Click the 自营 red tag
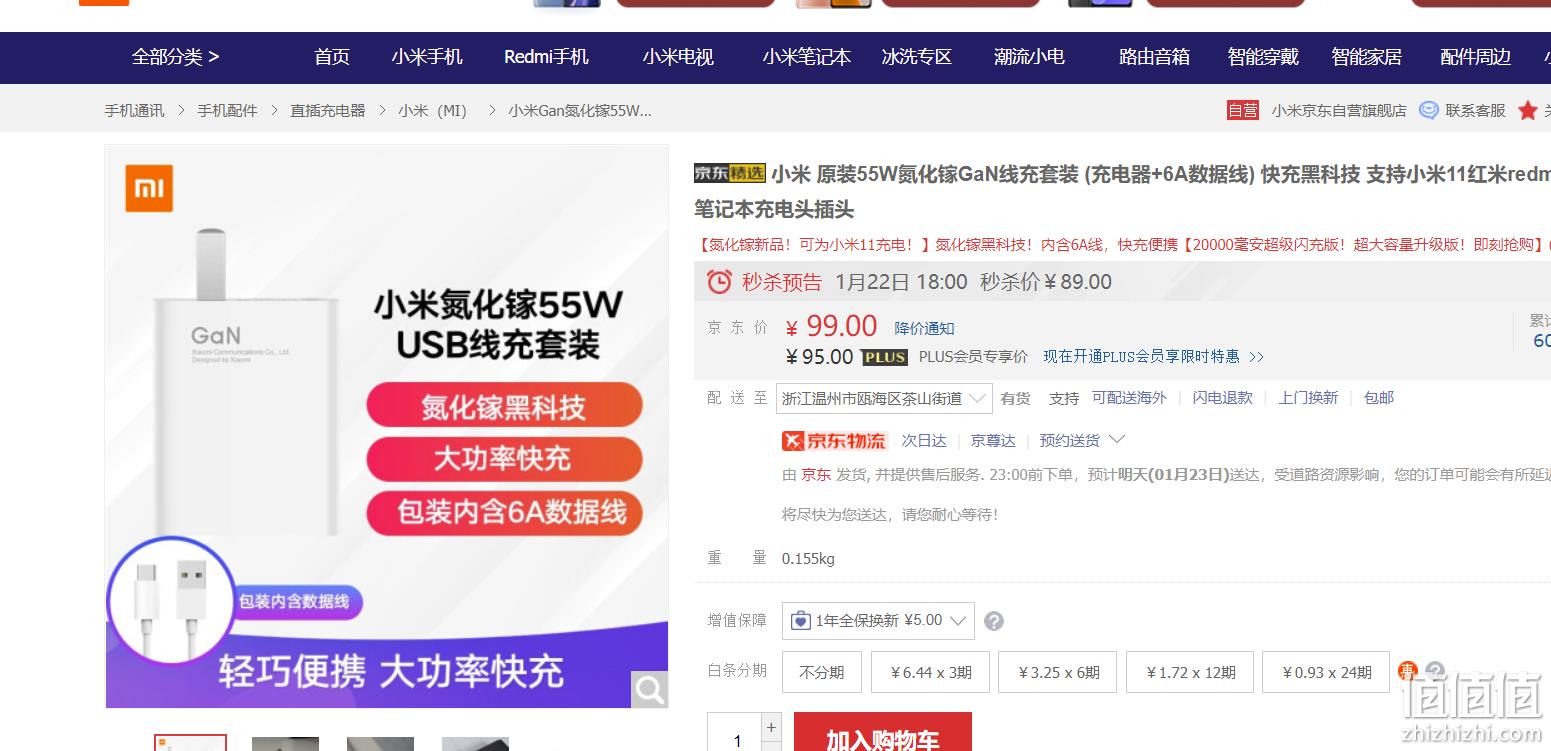This screenshot has width=1551, height=751. click(1243, 110)
